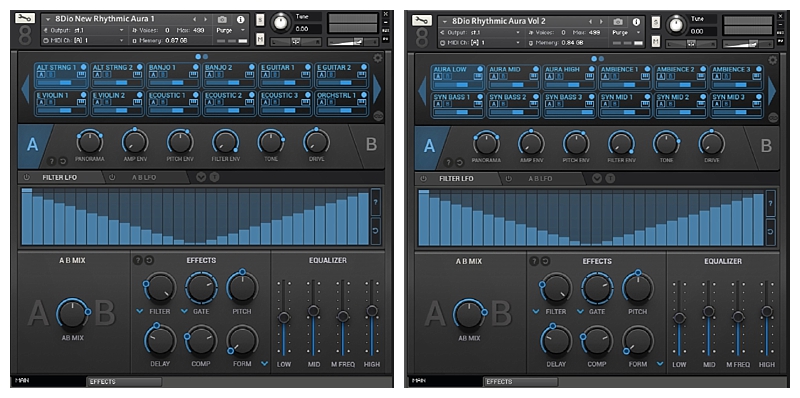The width and height of the screenshot is (800, 398).
Task: Click T icon next to A B LFO in New Rhythmic Aura 1
Action: (215, 178)
